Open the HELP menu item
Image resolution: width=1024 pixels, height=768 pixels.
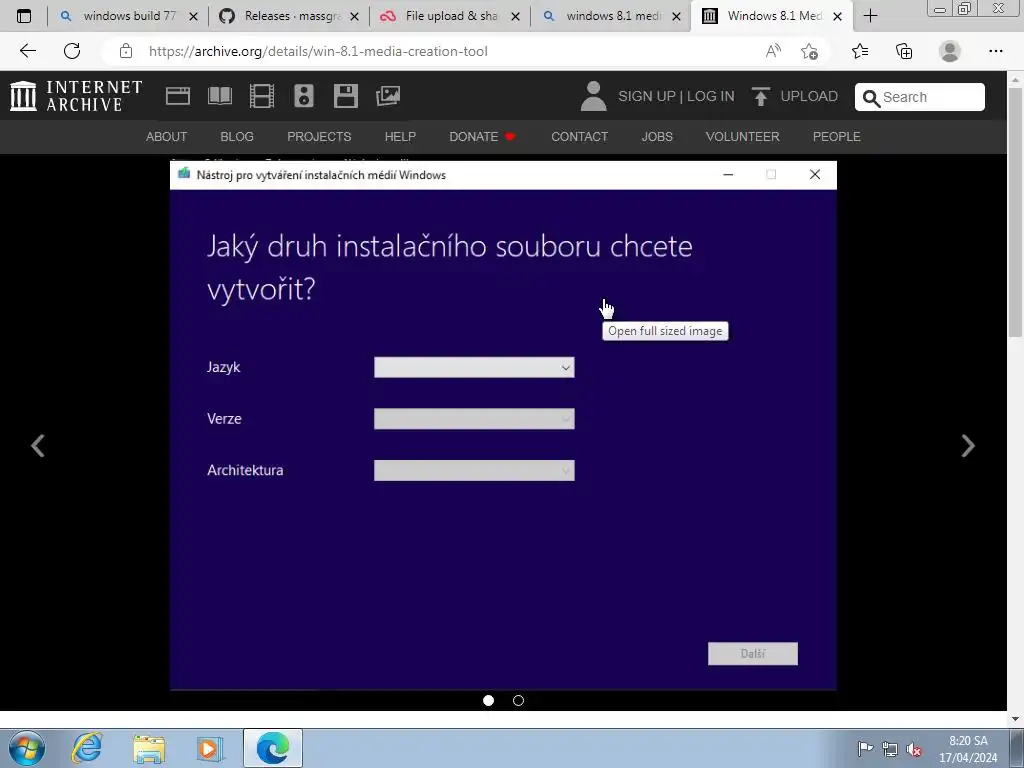[x=400, y=136]
